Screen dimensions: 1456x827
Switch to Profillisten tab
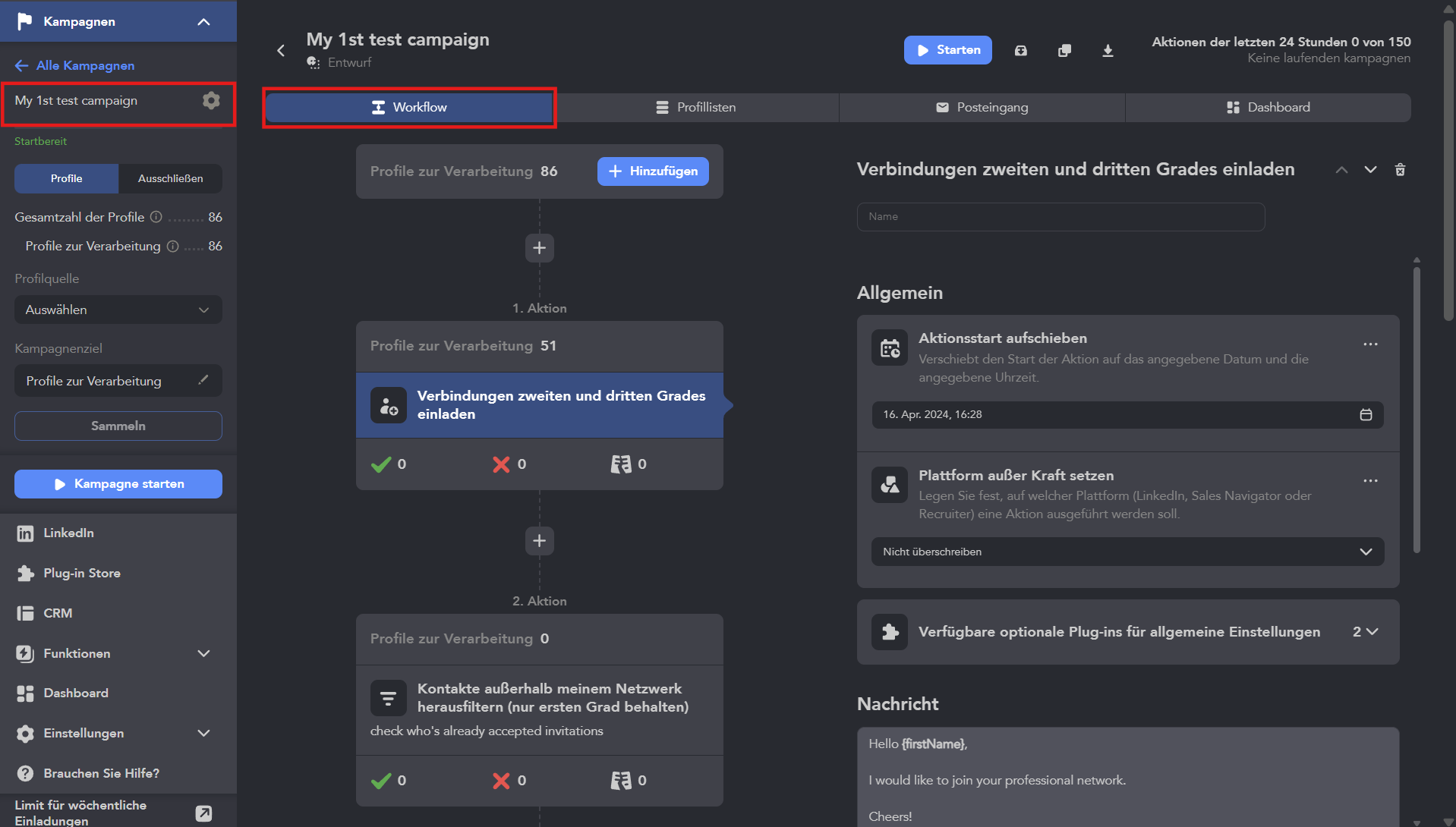point(696,107)
